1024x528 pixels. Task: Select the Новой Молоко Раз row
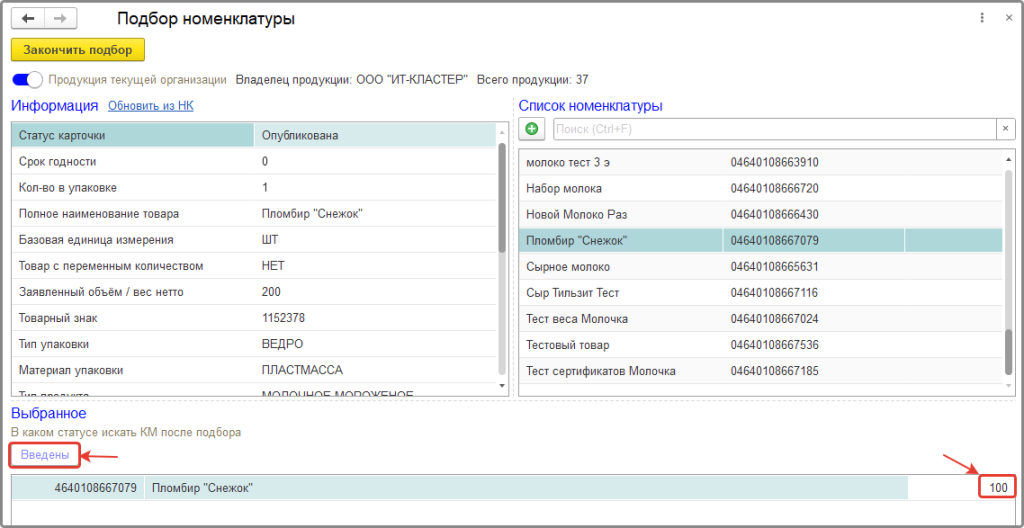[x=761, y=214]
